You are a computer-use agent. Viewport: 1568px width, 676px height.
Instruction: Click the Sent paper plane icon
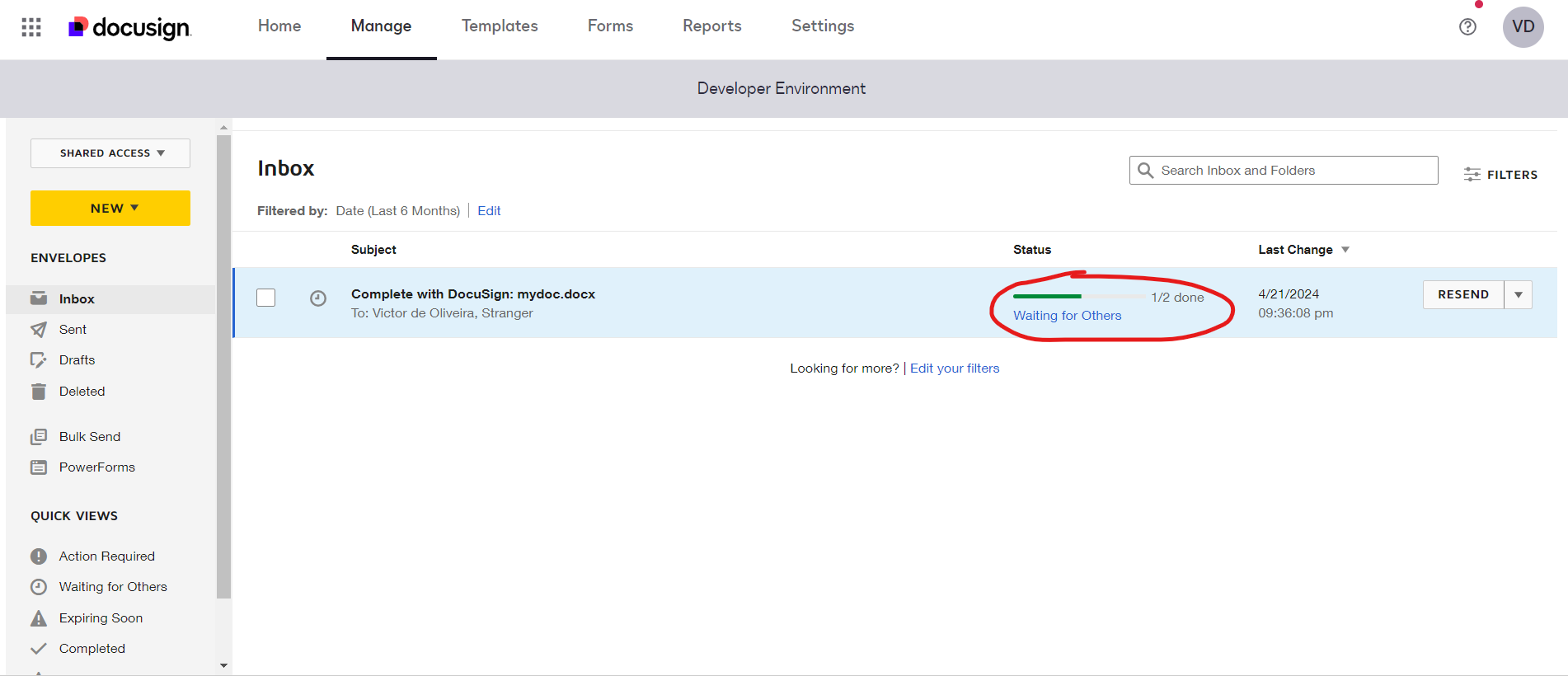click(39, 329)
